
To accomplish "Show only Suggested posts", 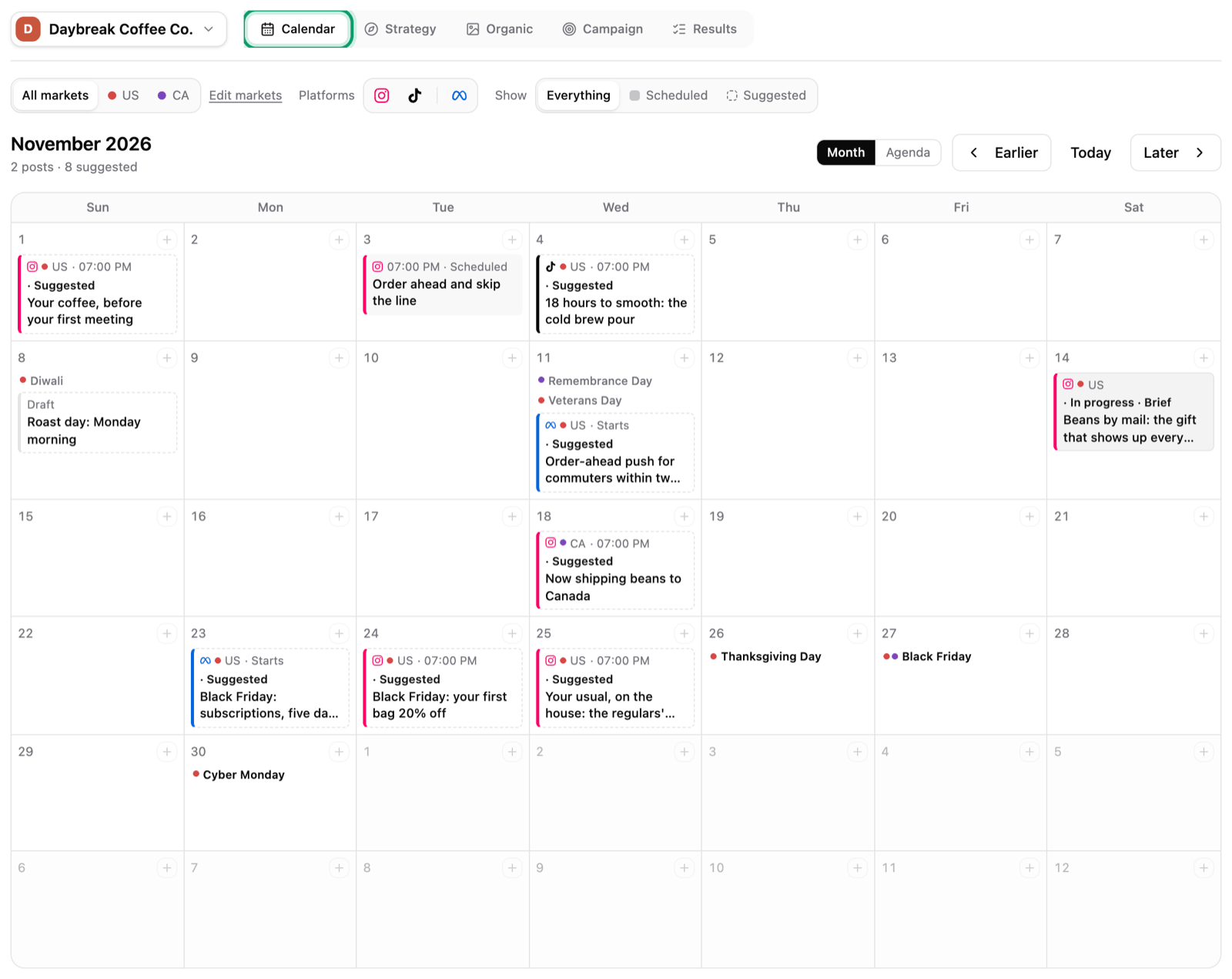I will (x=766, y=96).
